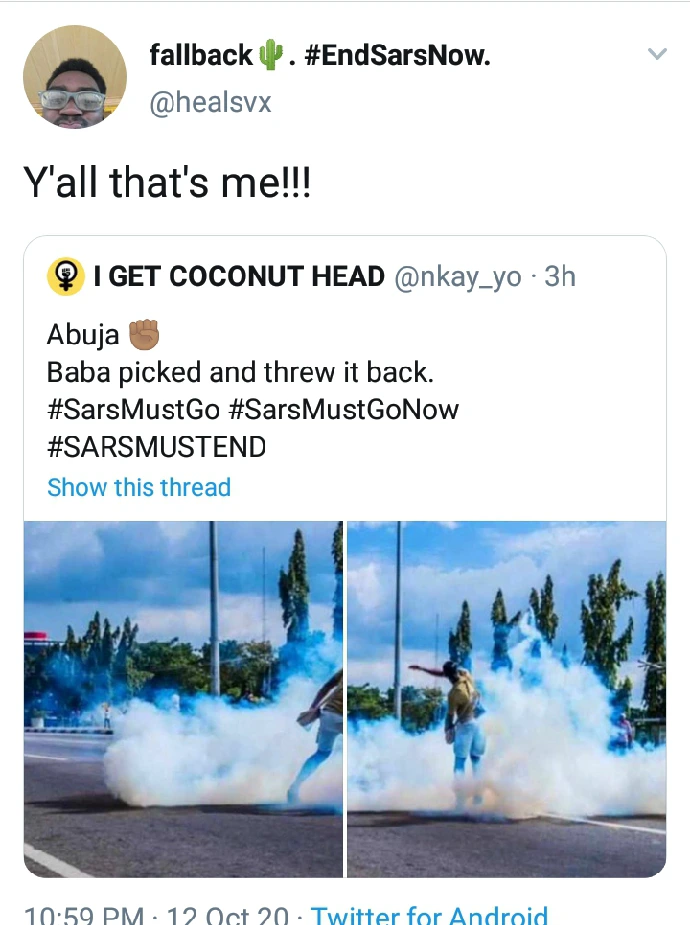This screenshot has height=925, width=690.
Task: Click "Baba picked and threw it back" text
Action: coord(238,372)
